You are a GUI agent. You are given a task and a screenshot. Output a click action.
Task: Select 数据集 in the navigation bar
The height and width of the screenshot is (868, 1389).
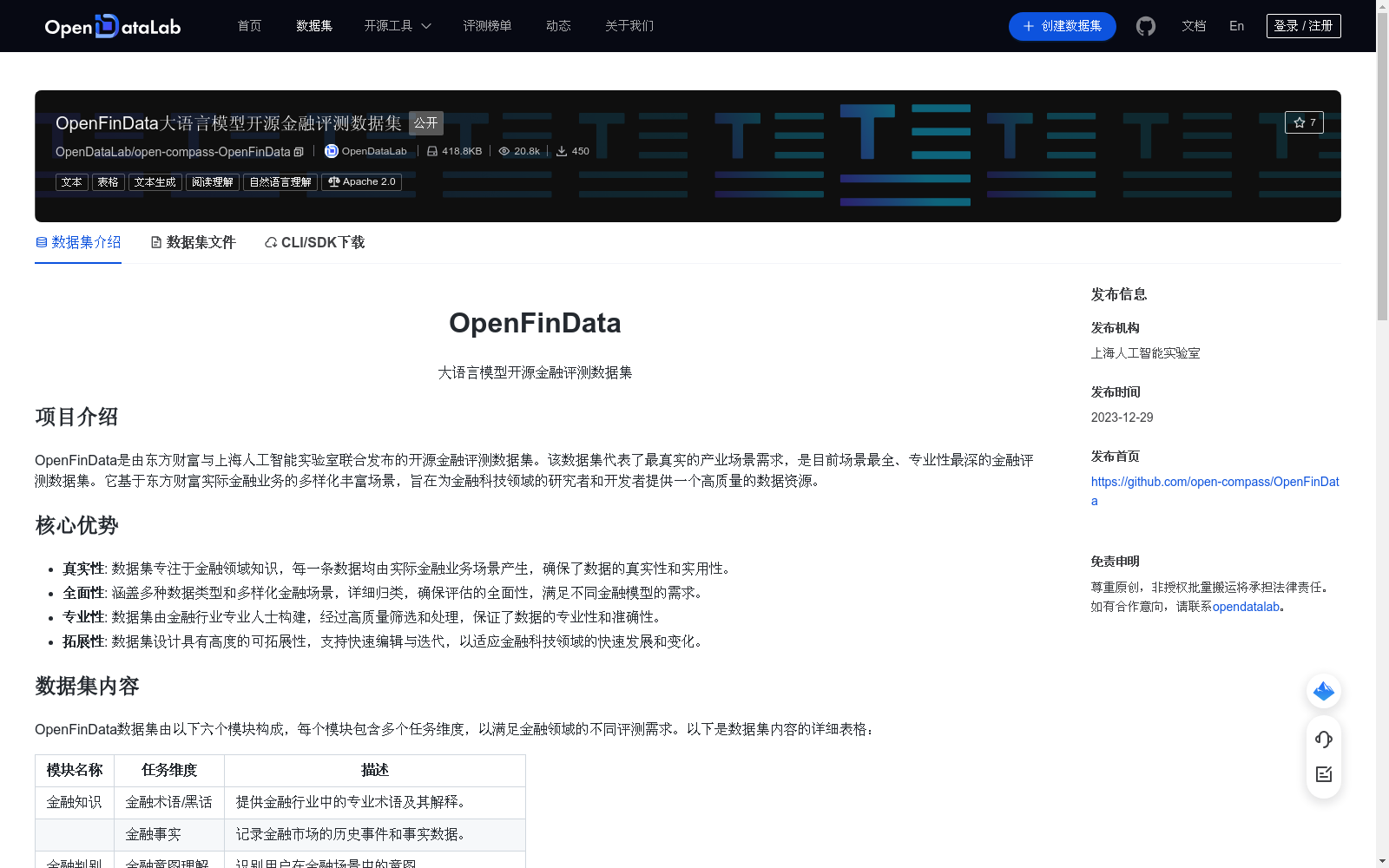(314, 26)
